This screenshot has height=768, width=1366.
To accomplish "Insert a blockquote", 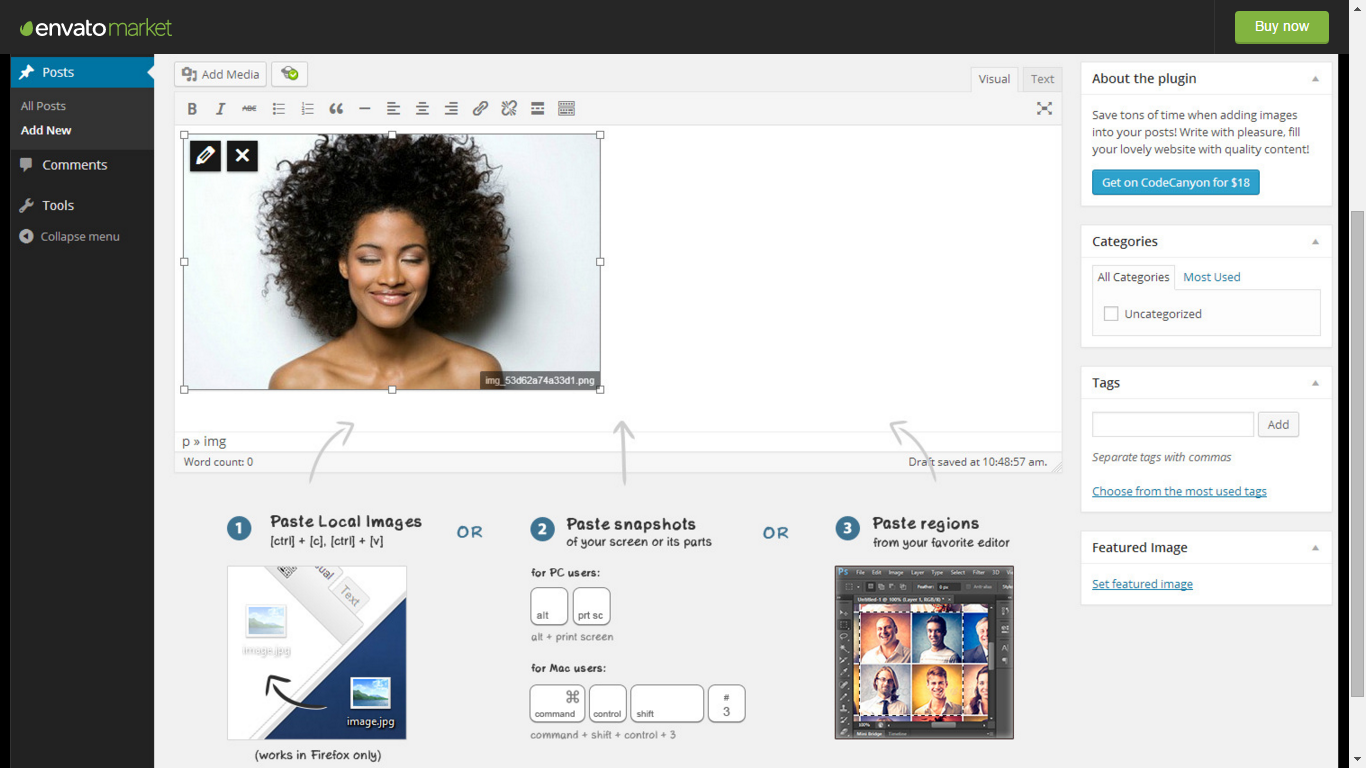I will (x=336, y=109).
